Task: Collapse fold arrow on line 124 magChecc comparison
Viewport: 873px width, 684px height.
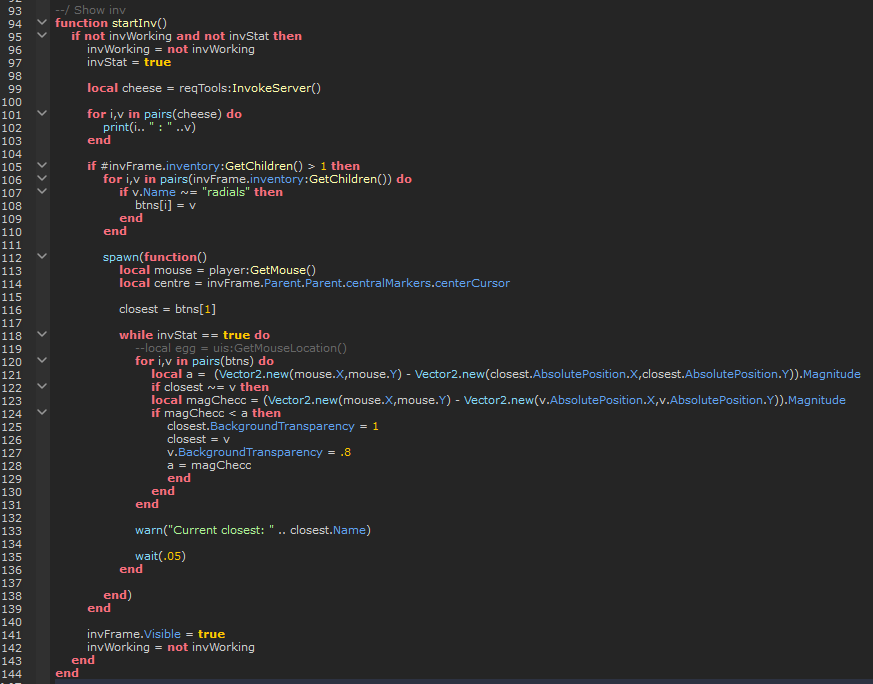Action: (x=42, y=412)
